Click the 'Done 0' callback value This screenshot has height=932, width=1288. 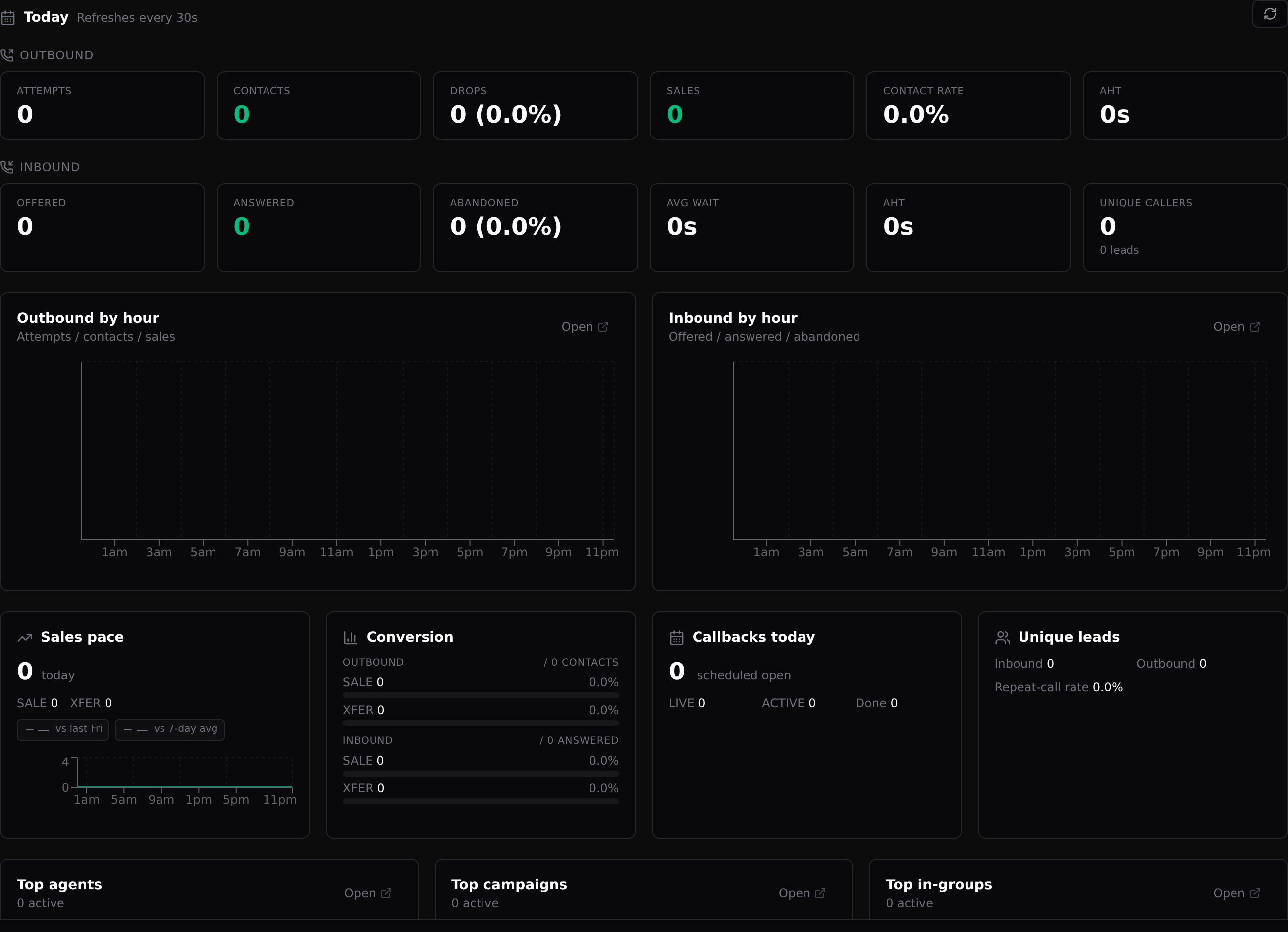click(876, 703)
